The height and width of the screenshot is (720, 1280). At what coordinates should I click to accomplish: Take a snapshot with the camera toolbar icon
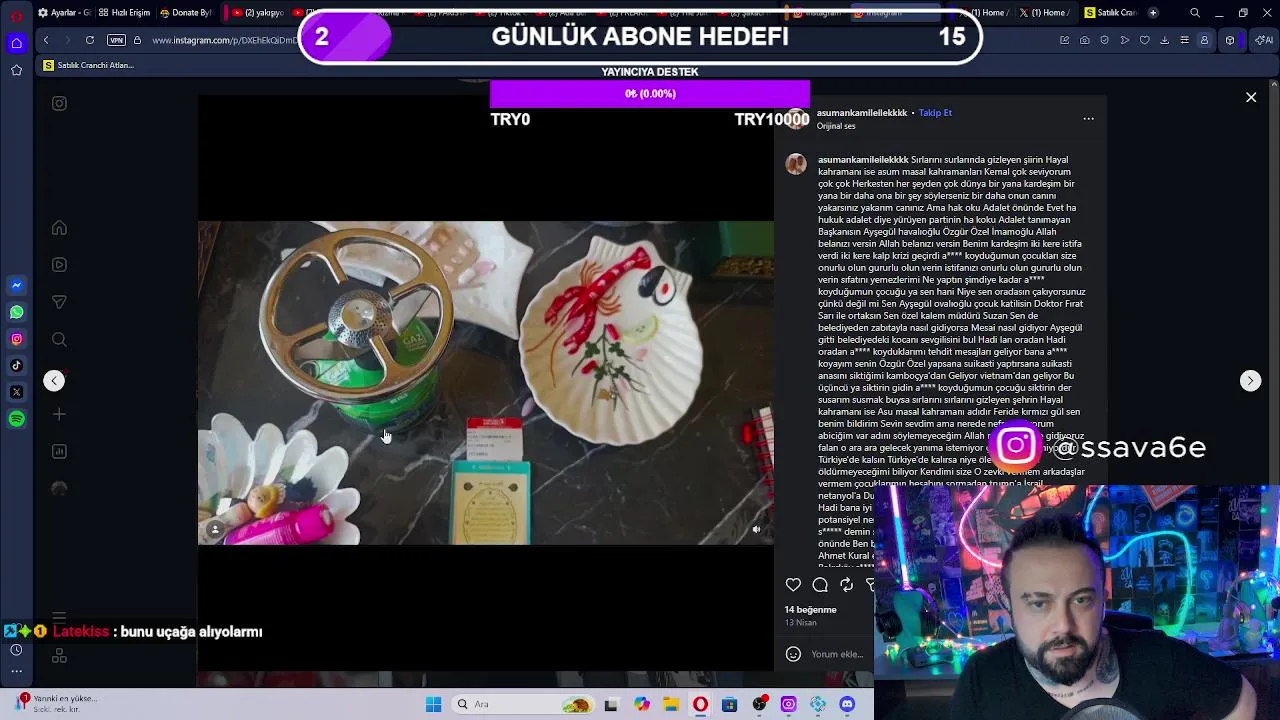tap(1085, 40)
